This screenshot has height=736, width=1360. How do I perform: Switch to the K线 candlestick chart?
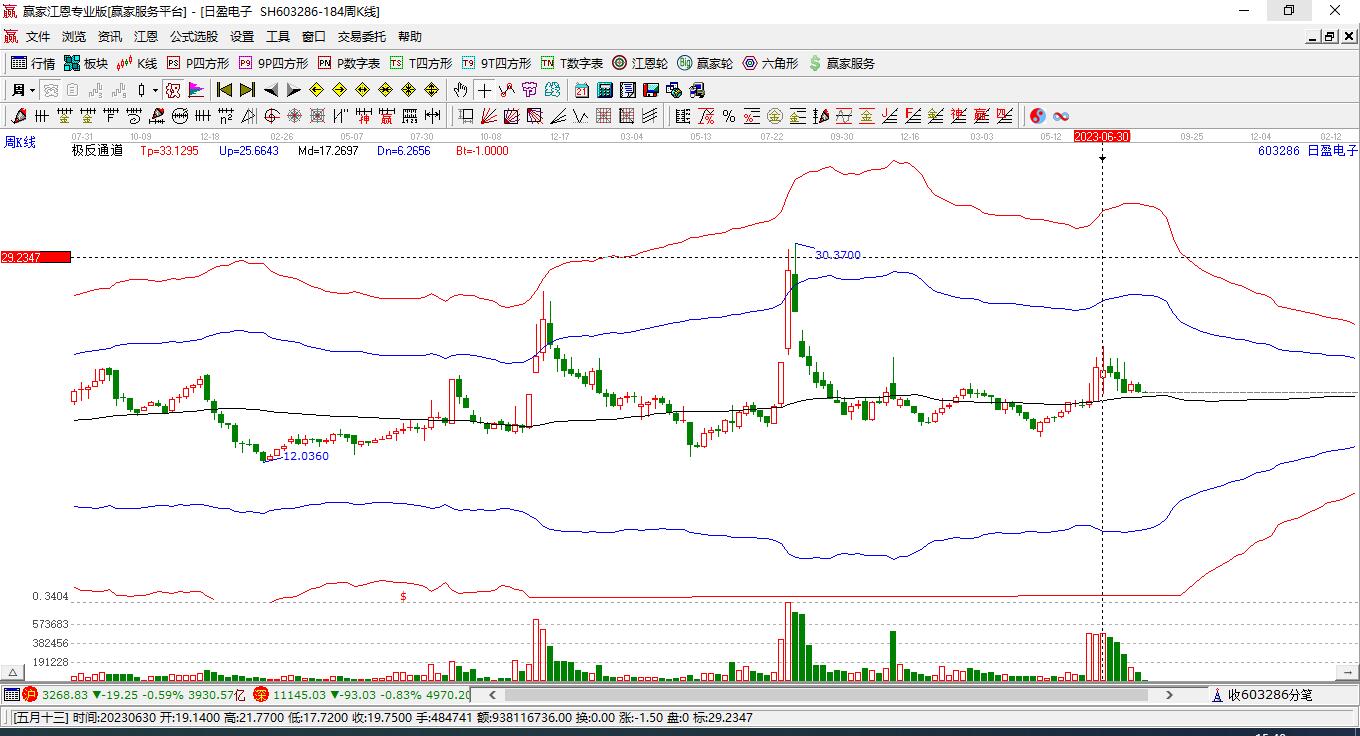[137, 63]
